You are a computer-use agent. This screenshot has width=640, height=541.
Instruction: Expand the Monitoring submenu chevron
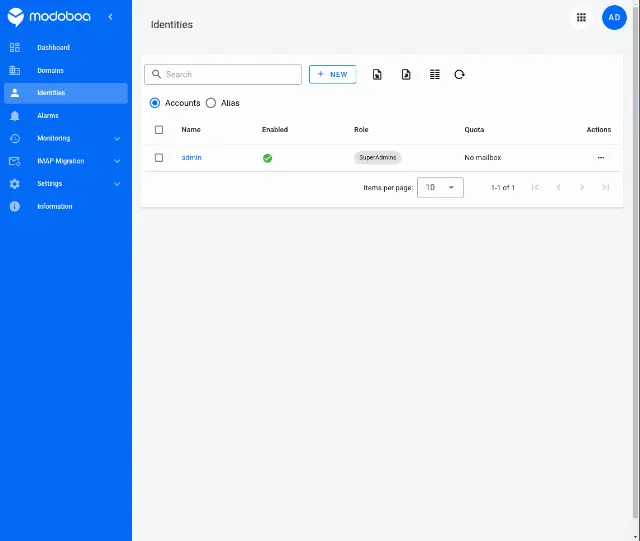[x=117, y=138]
